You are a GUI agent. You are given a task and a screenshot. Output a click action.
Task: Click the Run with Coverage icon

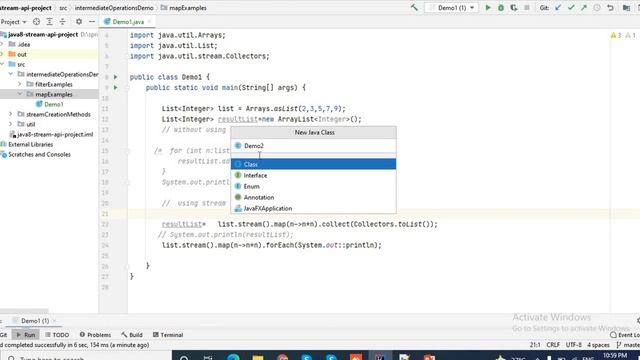[x=514, y=7]
